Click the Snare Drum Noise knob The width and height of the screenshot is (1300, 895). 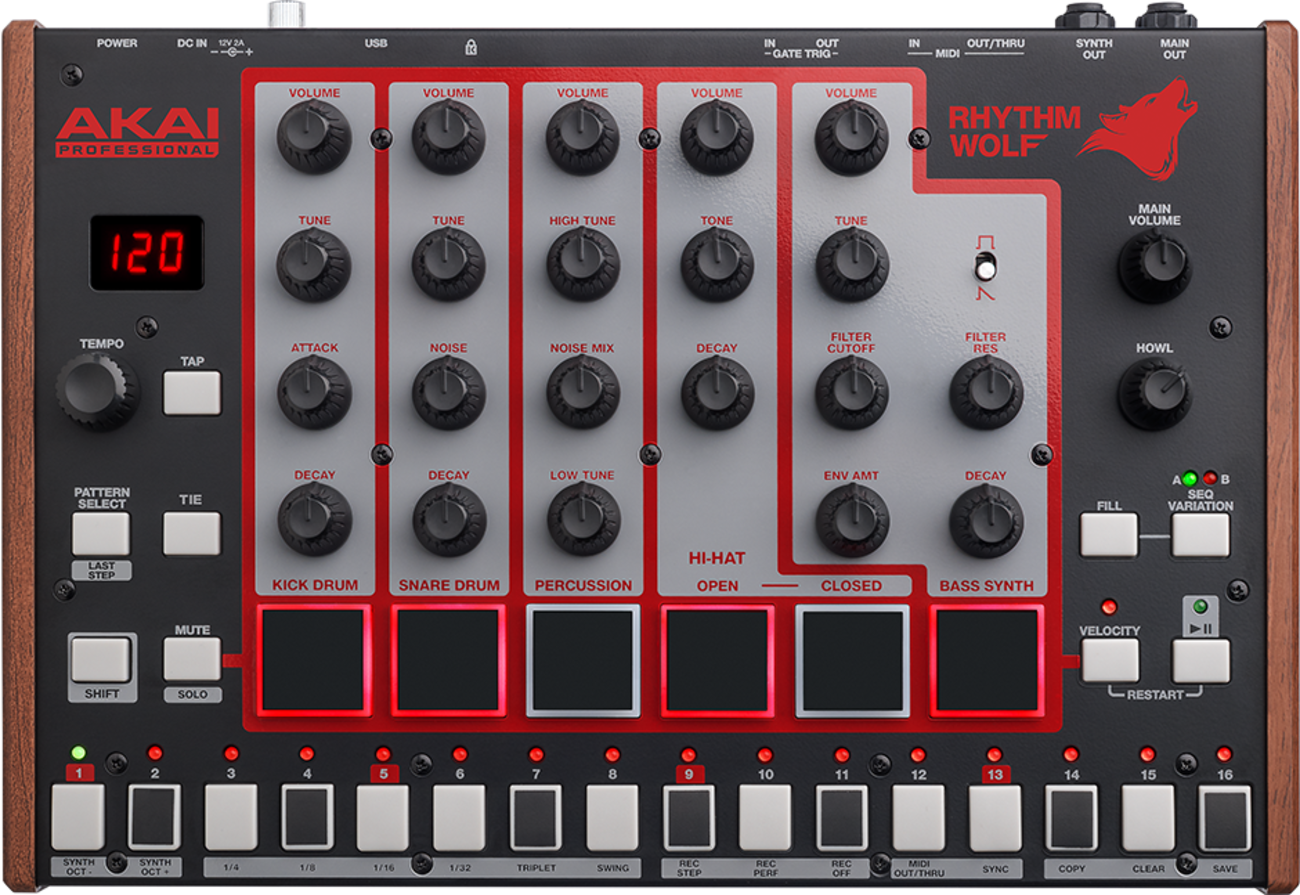(449, 392)
